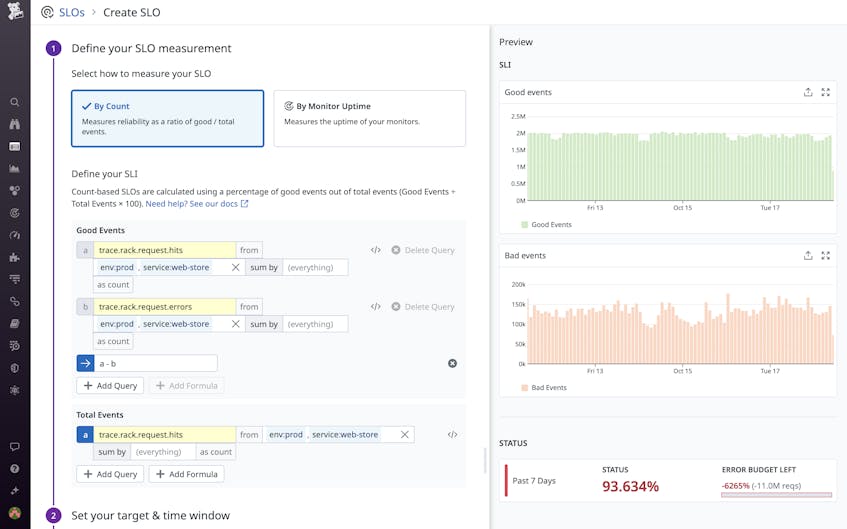Click the panel divider handle beside preview
Screen dimensions: 847x529
pos(485,461)
